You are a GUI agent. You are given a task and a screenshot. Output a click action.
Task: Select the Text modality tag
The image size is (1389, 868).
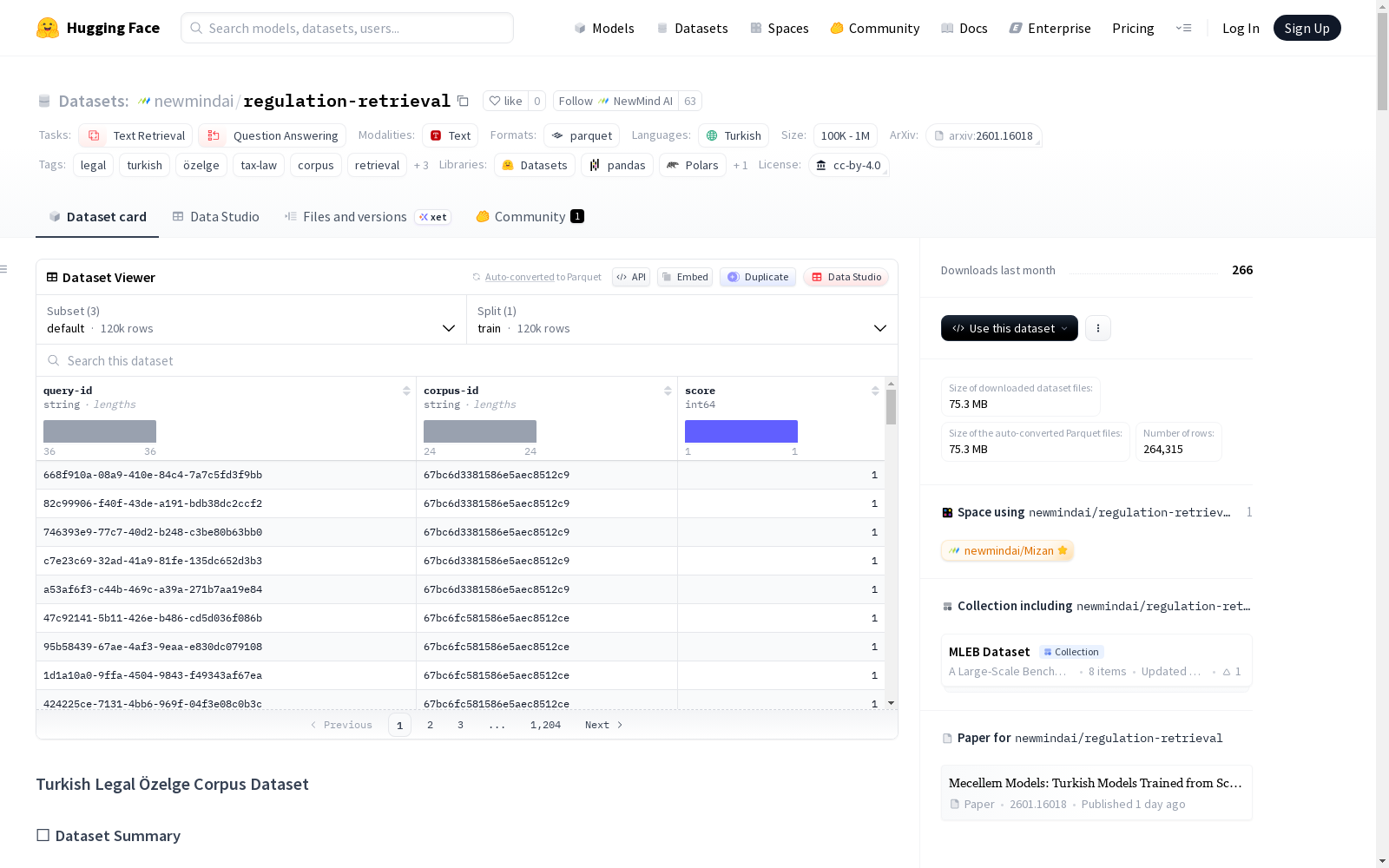[450, 135]
